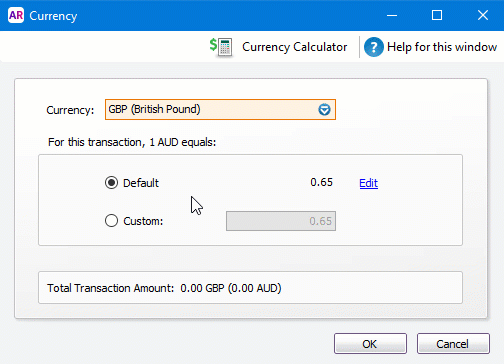The image size is (504, 364).
Task: Click the 'Currency:' field label
Action: coord(70,110)
